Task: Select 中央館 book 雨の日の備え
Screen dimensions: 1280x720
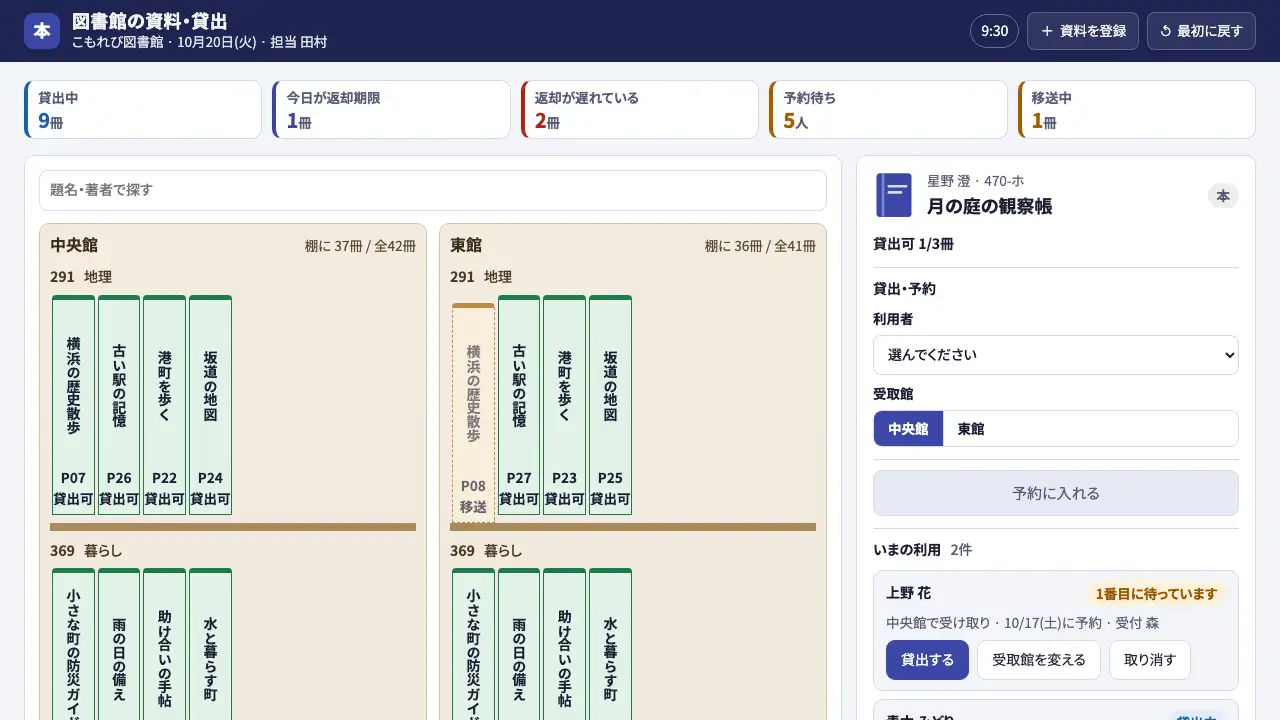Action: pyautogui.click(x=119, y=644)
